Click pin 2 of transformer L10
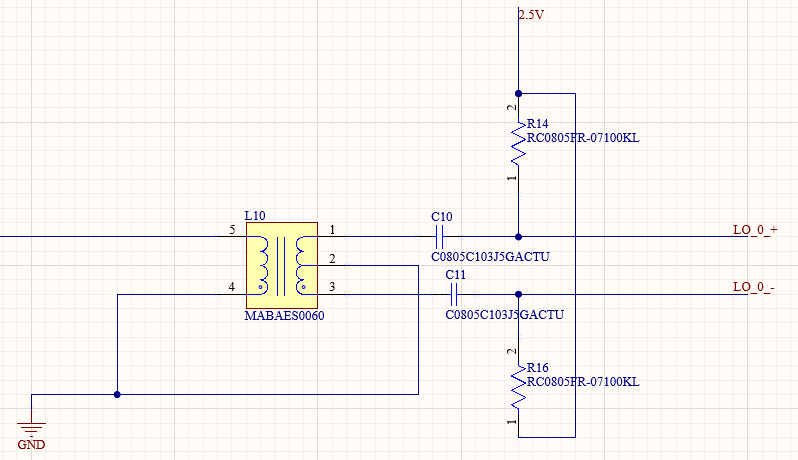The width and height of the screenshot is (798, 460). pyautogui.click(x=332, y=259)
